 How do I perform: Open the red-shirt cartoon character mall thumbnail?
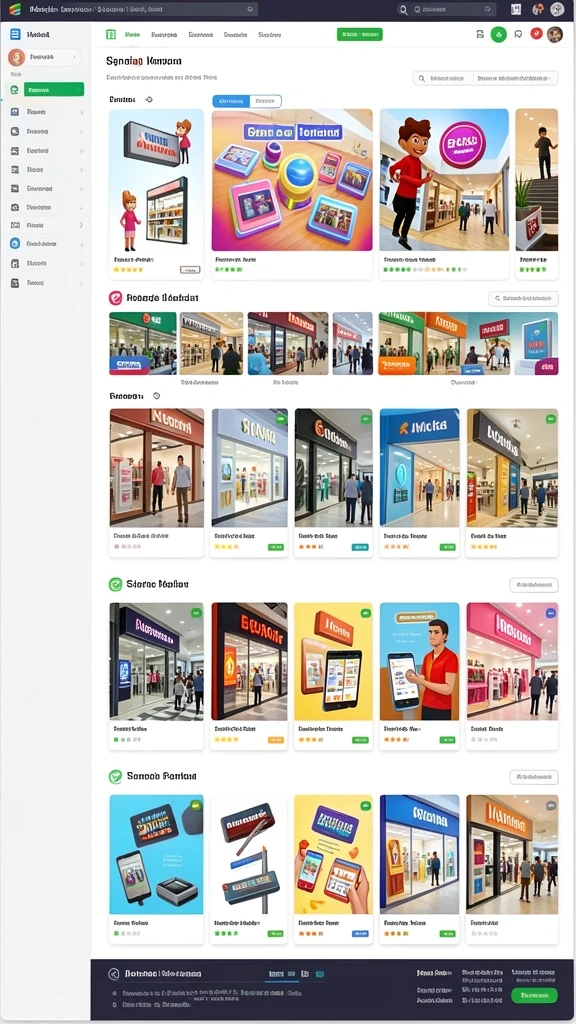pyautogui.click(x=444, y=180)
